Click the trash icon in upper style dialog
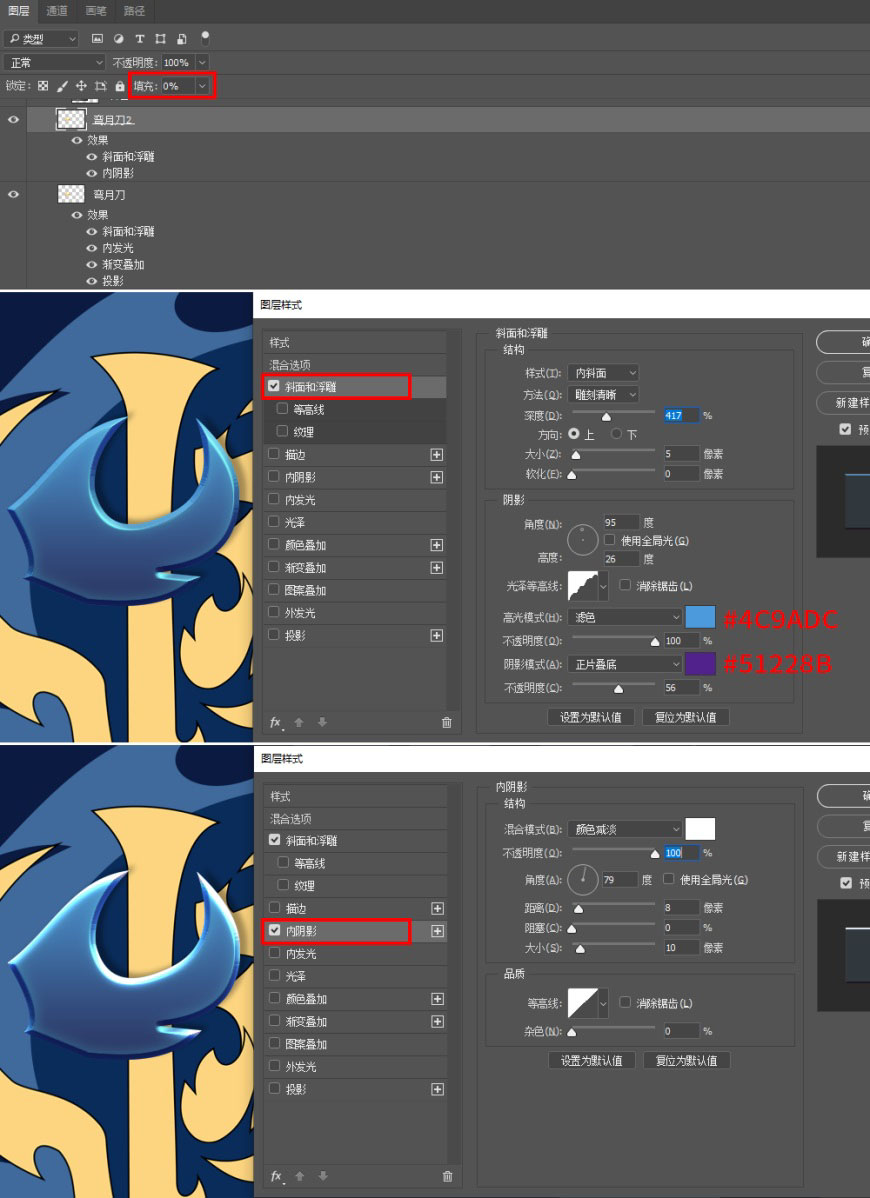The width and height of the screenshot is (870, 1198). click(x=447, y=723)
